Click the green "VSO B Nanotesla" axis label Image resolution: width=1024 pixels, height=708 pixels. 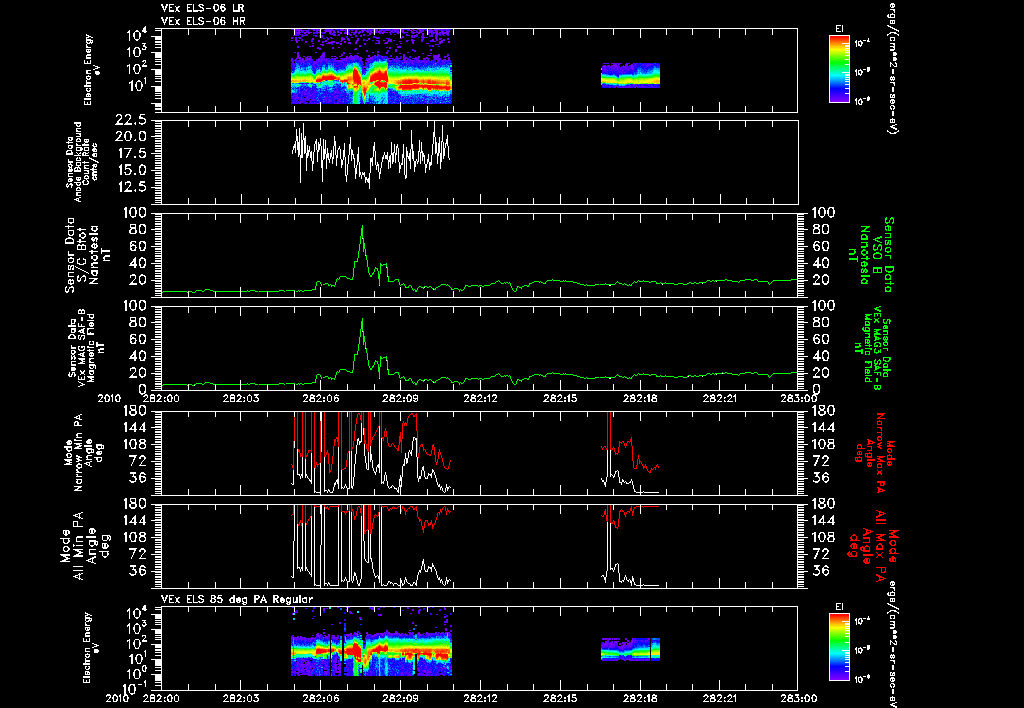pos(869,255)
